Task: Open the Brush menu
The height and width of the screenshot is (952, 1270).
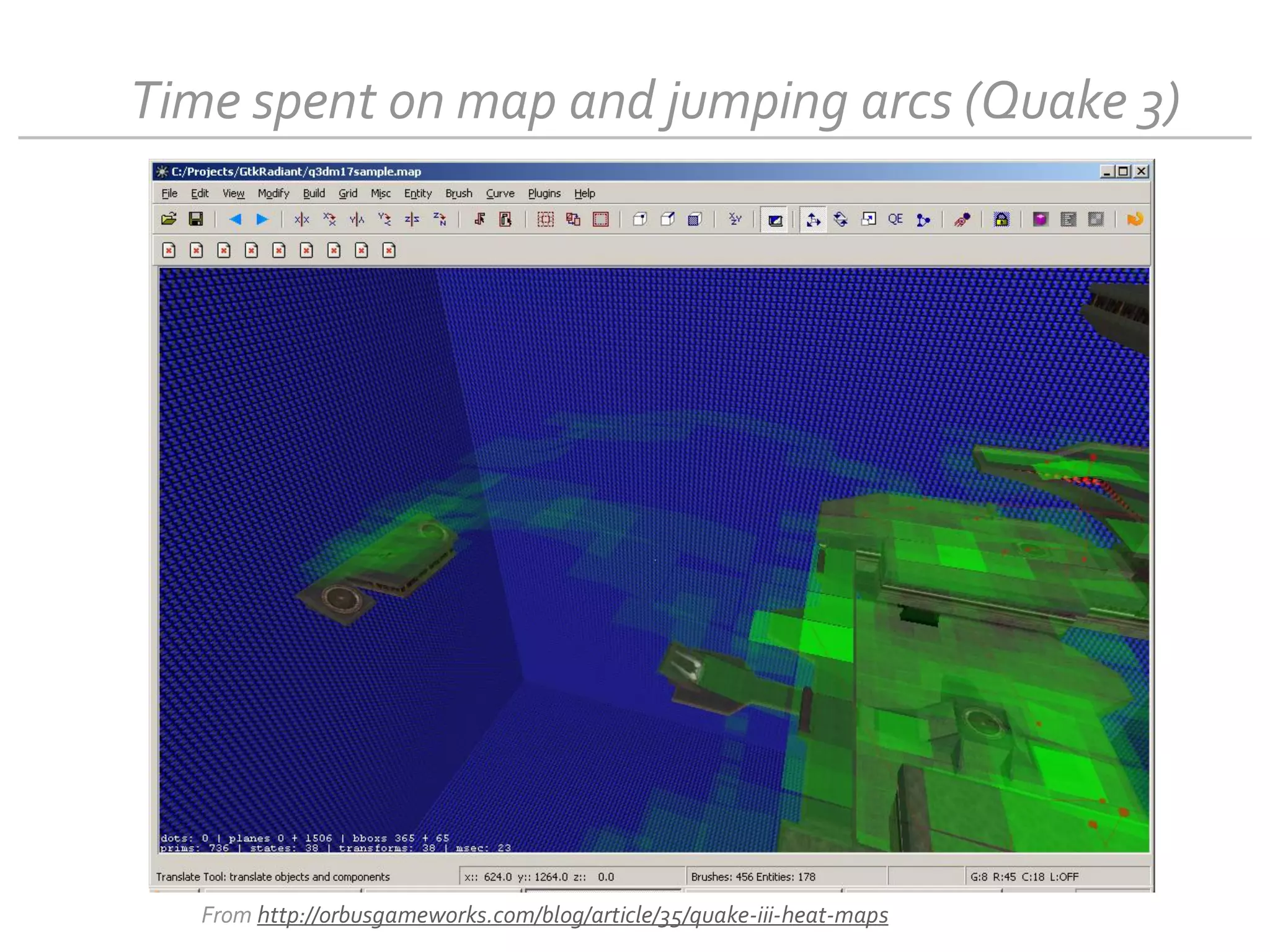Action: pos(459,193)
